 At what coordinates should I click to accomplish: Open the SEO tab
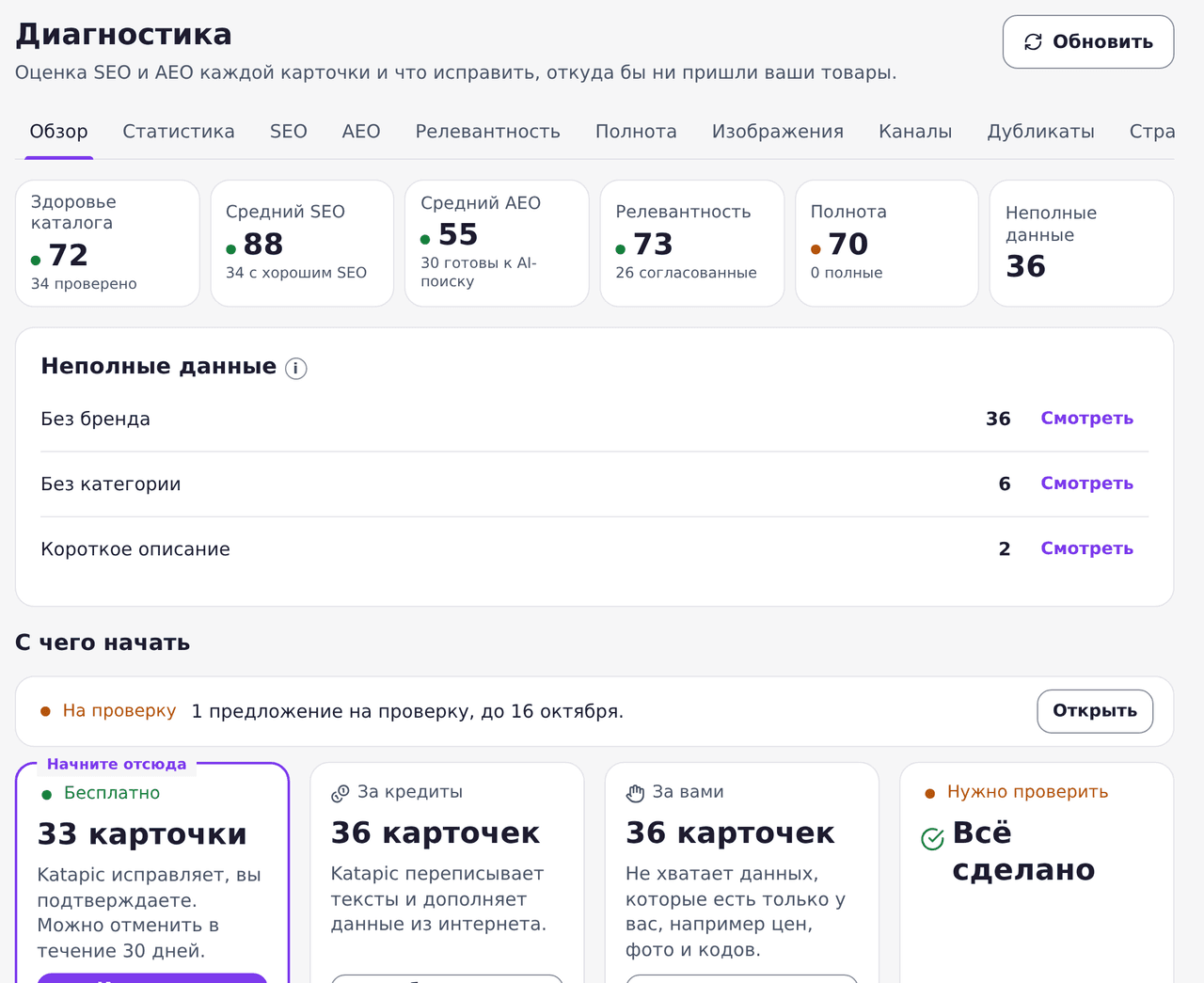coord(289,132)
